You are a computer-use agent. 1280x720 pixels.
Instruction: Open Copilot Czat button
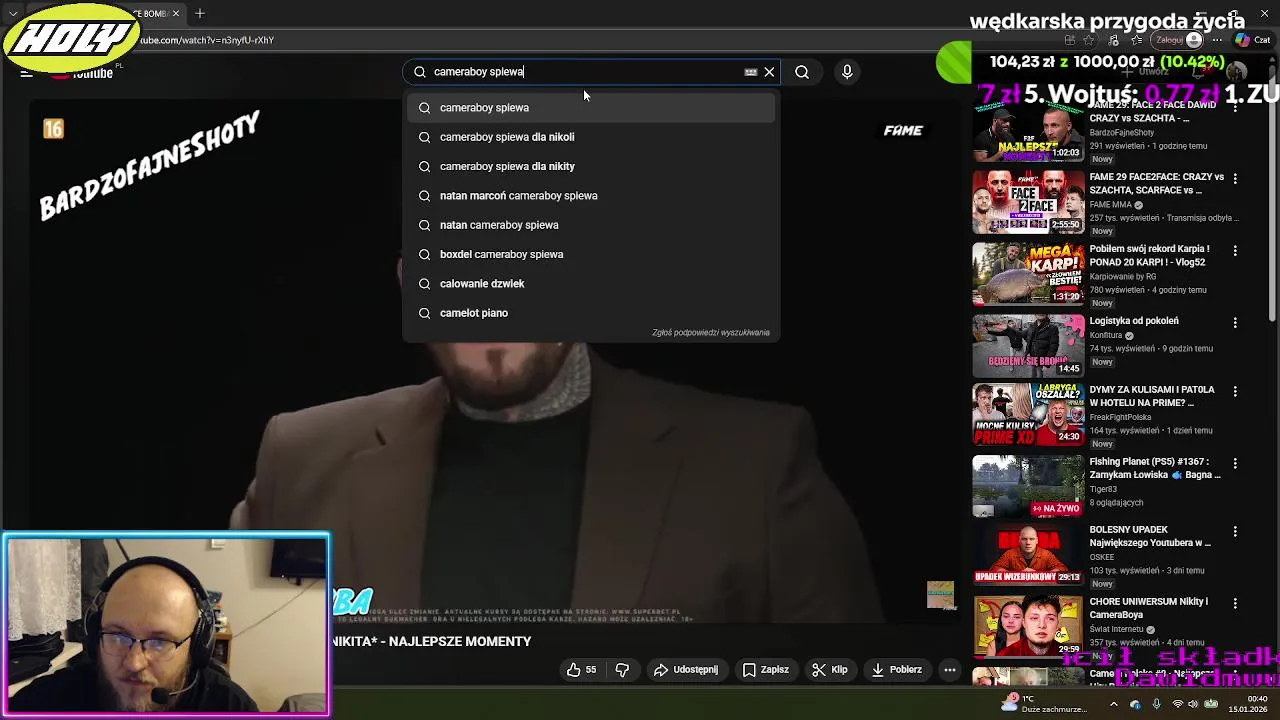point(1252,40)
